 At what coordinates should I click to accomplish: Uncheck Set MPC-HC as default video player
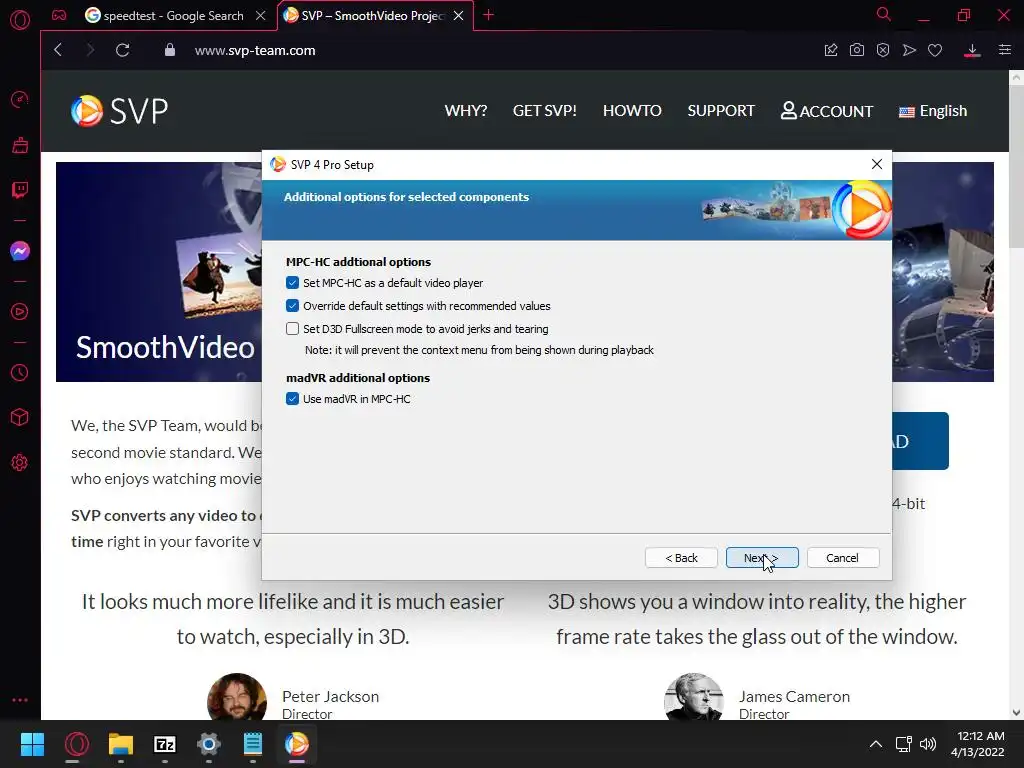pyautogui.click(x=293, y=283)
